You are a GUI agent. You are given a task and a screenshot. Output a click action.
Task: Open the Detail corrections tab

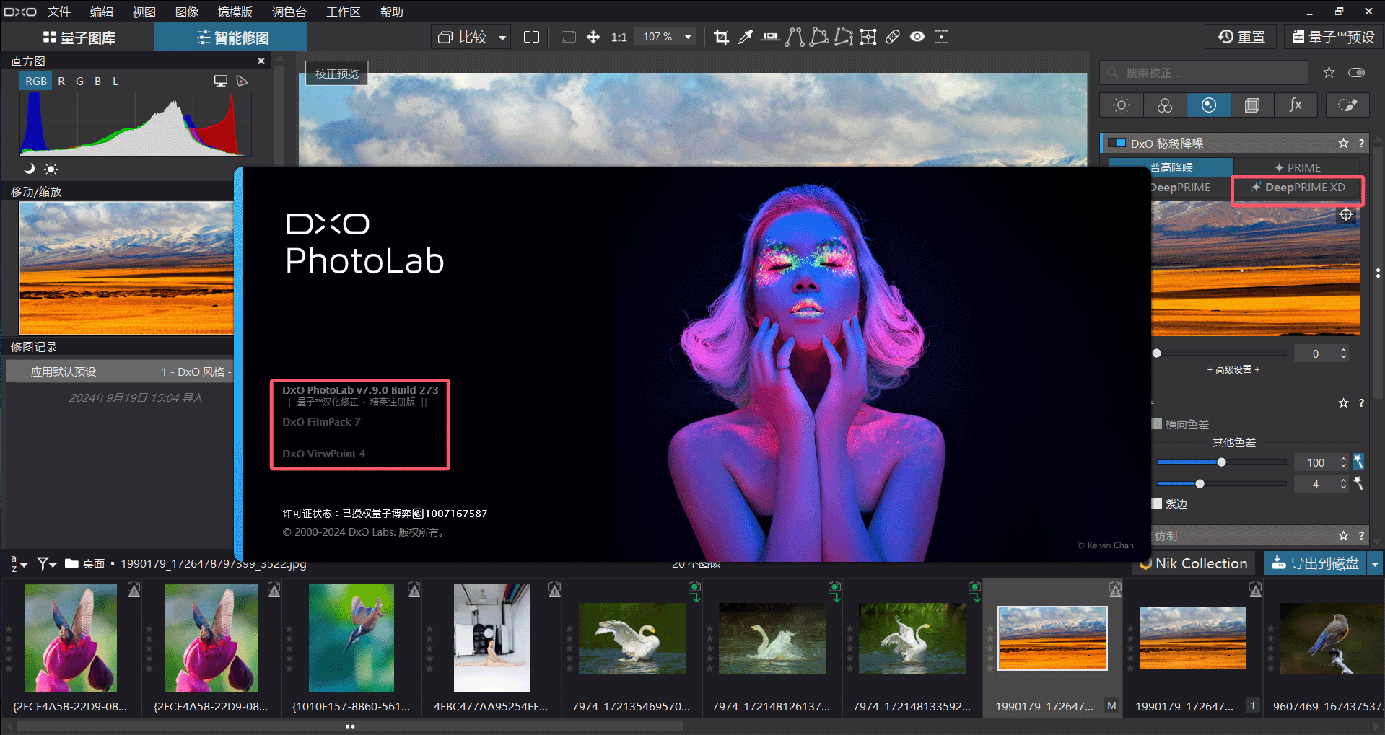[1209, 105]
